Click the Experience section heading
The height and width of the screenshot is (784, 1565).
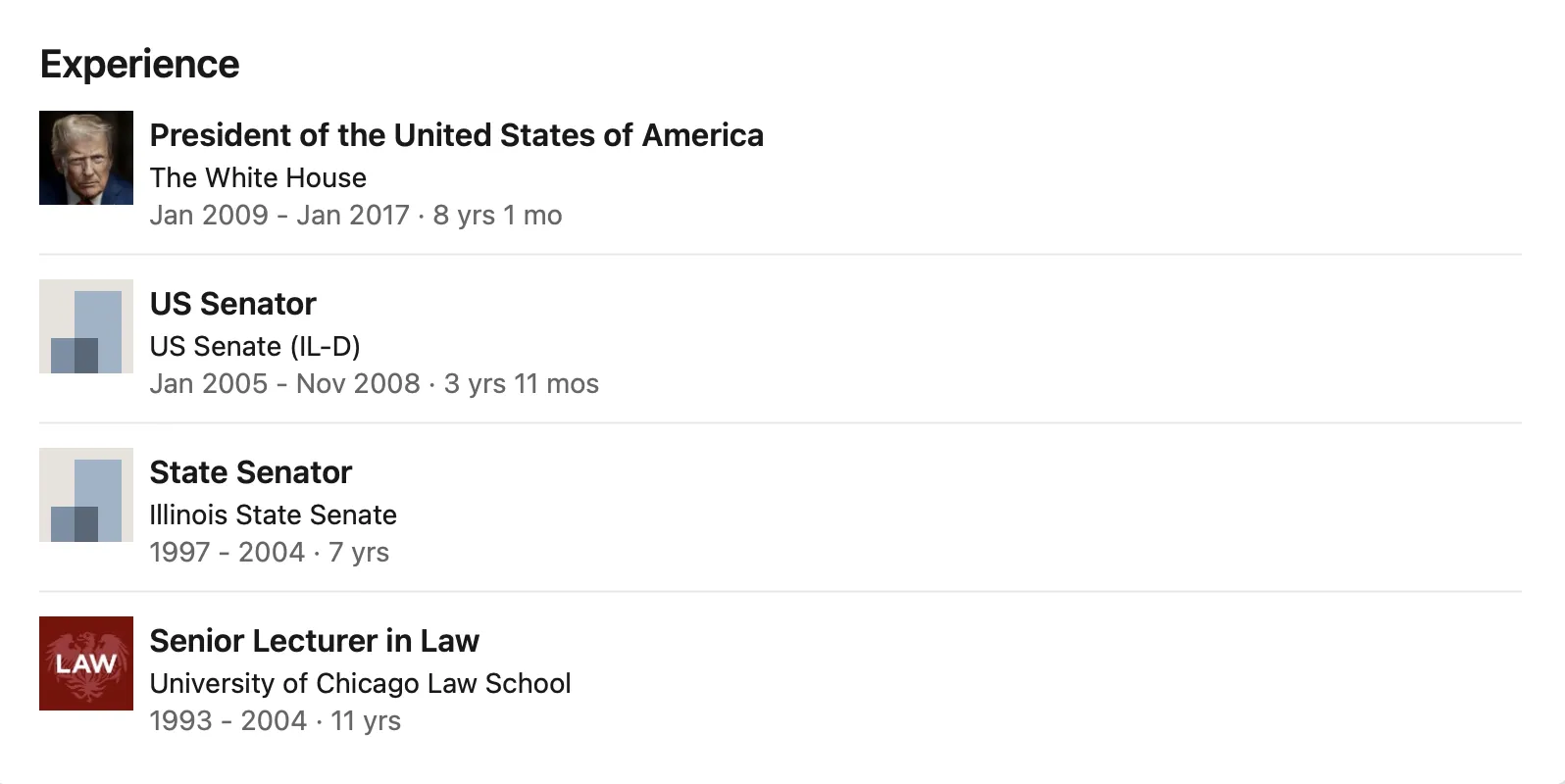pos(139,64)
